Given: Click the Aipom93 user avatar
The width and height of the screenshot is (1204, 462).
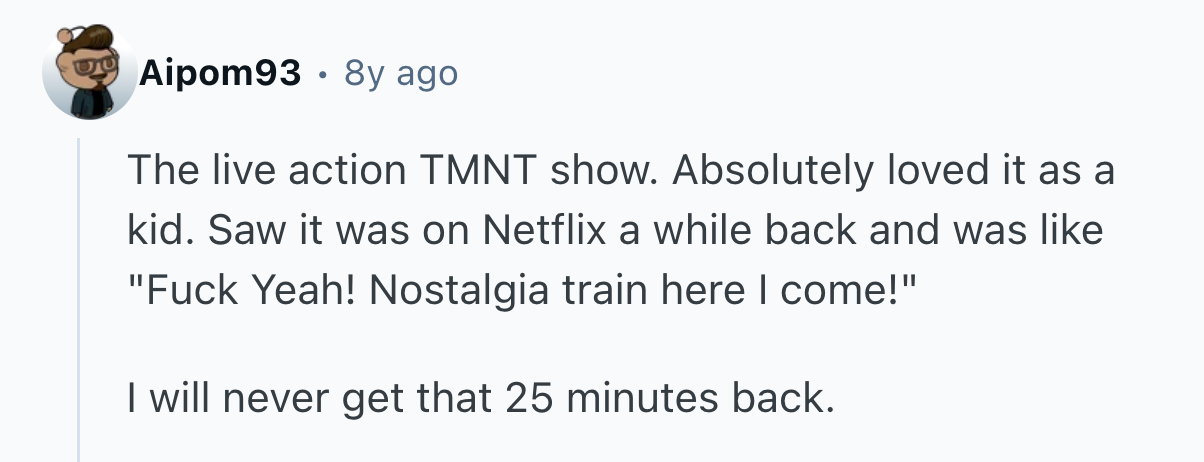Looking at the screenshot, I should (x=89, y=74).
